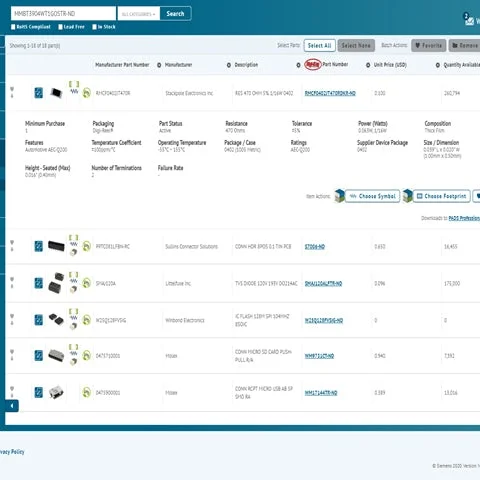Open datasheet icon in the Micro USB row
The width and height of the screenshot is (480, 480).
coord(39,392)
